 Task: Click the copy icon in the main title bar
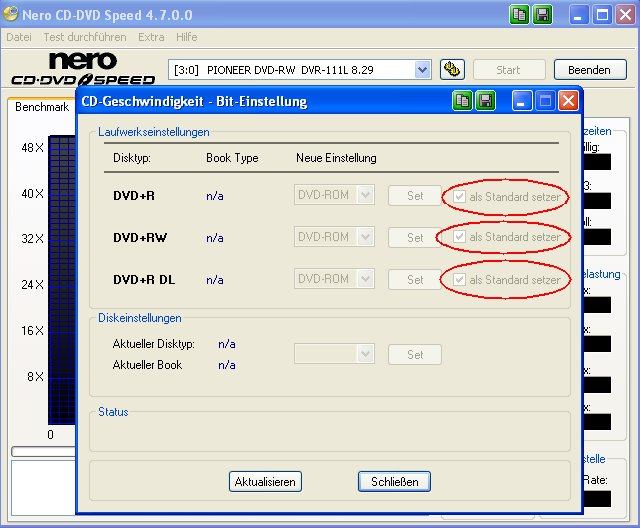519,16
